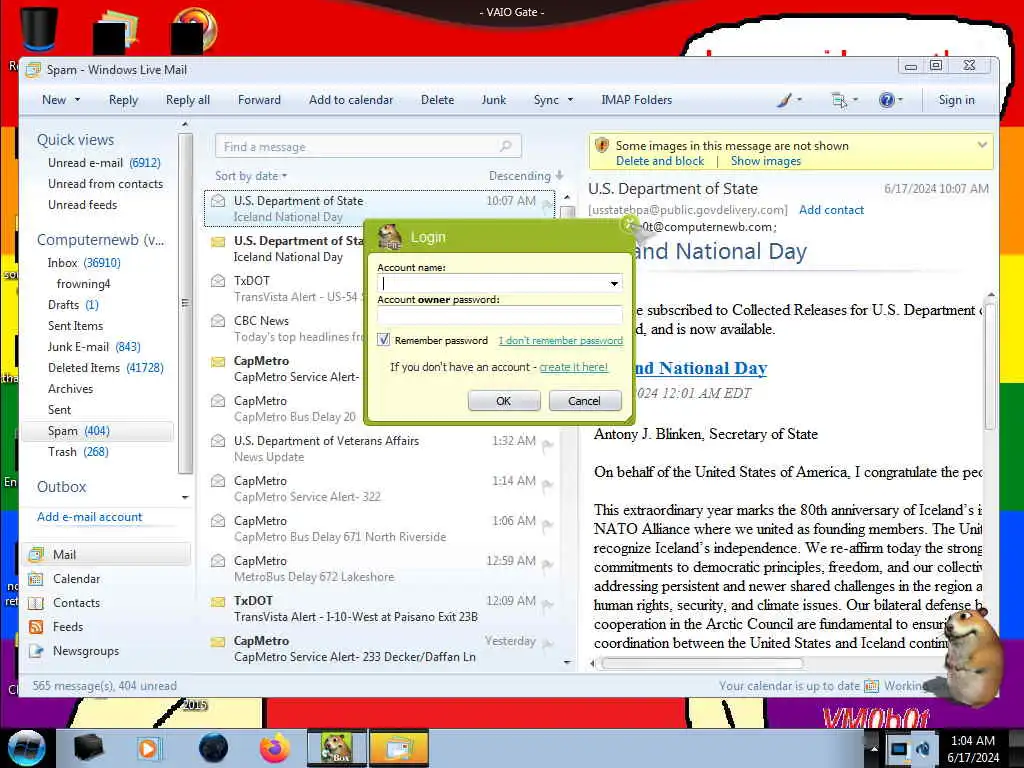The width and height of the screenshot is (1024, 768).
Task: Open the frowning4 folder
Action: point(83,283)
